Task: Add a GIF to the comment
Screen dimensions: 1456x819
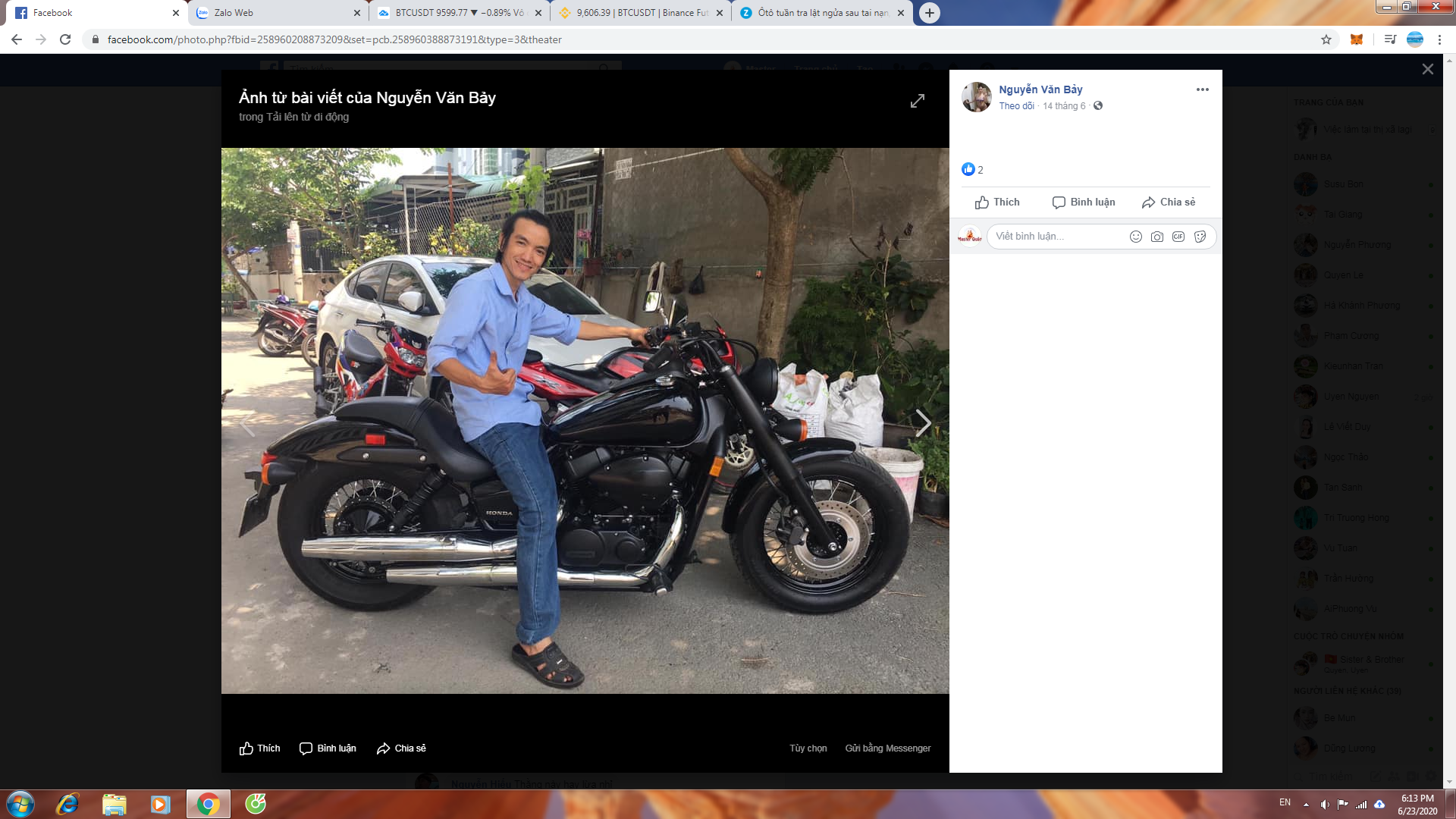Action: pyautogui.click(x=1178, y=237)
